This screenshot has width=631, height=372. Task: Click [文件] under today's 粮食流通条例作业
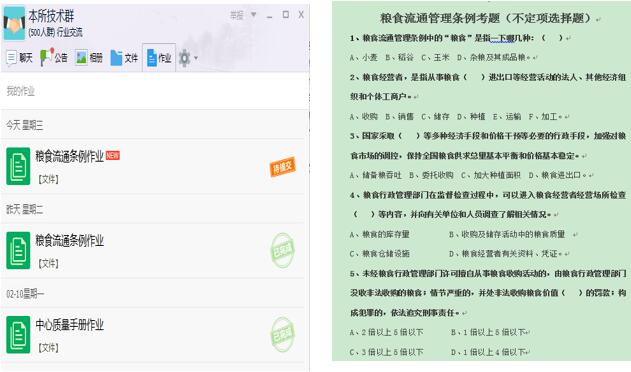(x=48, y=179)
